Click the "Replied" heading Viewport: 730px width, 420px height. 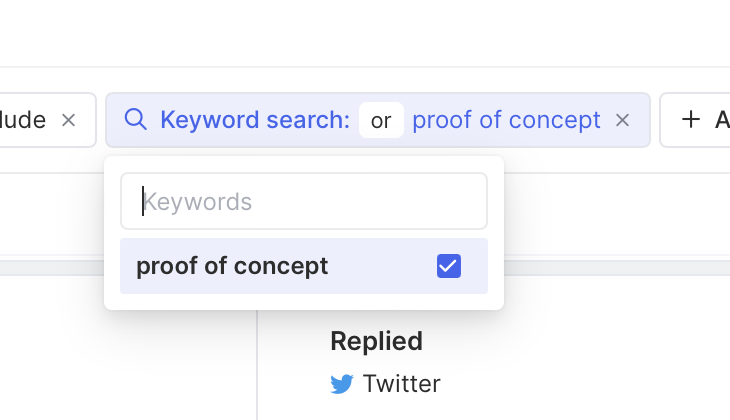376,341
